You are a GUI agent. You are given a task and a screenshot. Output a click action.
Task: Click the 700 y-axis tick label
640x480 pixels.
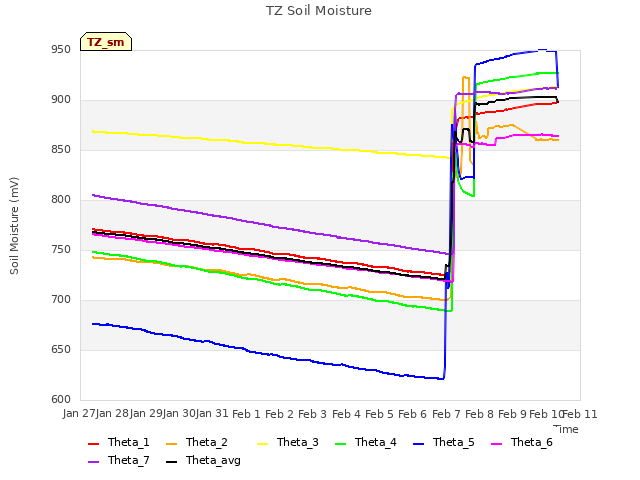[x=61, y=300]
